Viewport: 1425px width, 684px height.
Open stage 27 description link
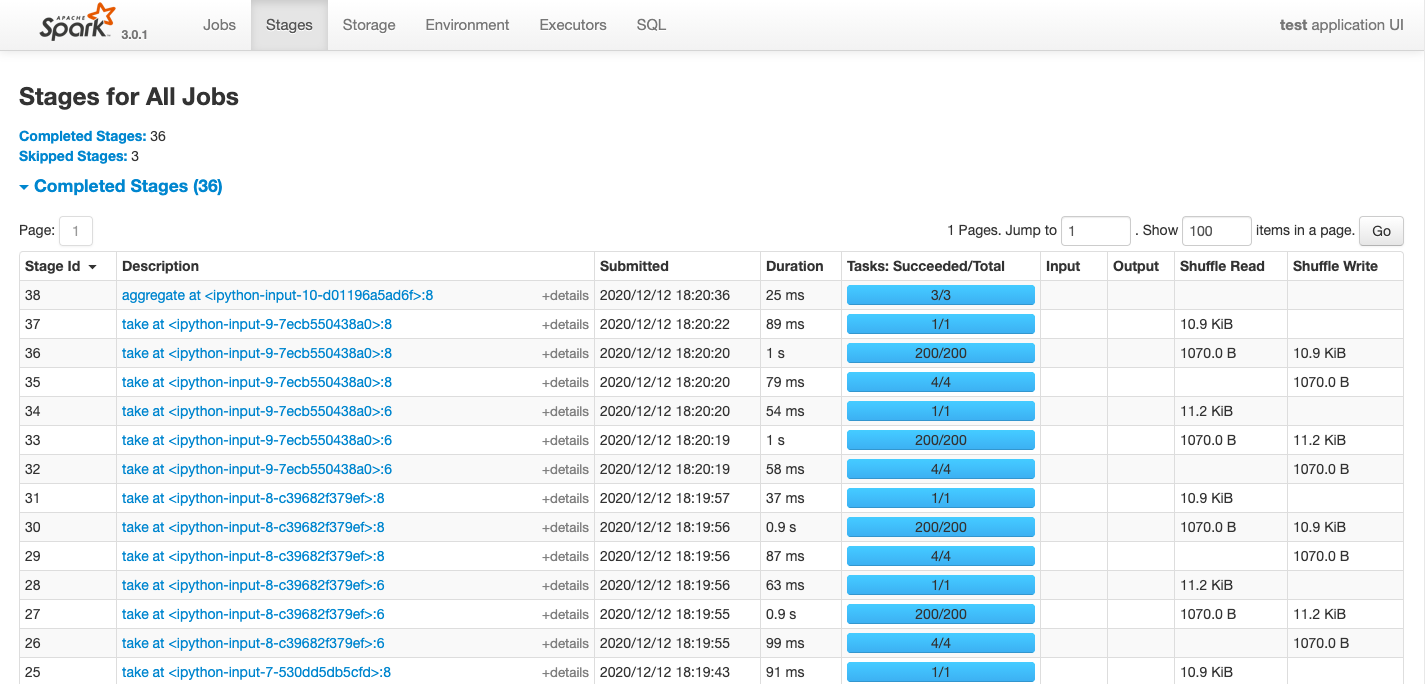[253, 614]
